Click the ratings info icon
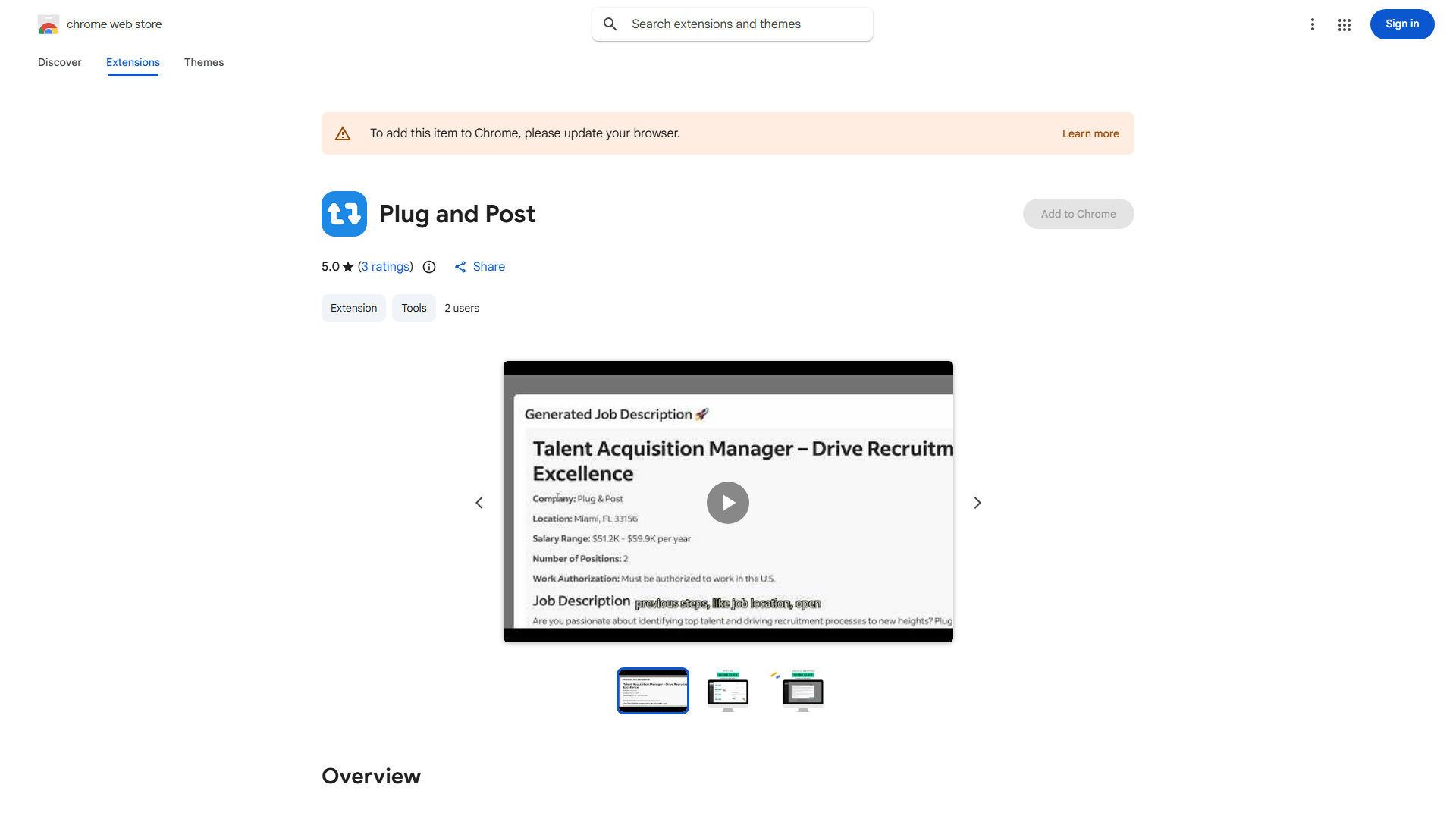The image size is (1456, 819). (x=429, y=267)
